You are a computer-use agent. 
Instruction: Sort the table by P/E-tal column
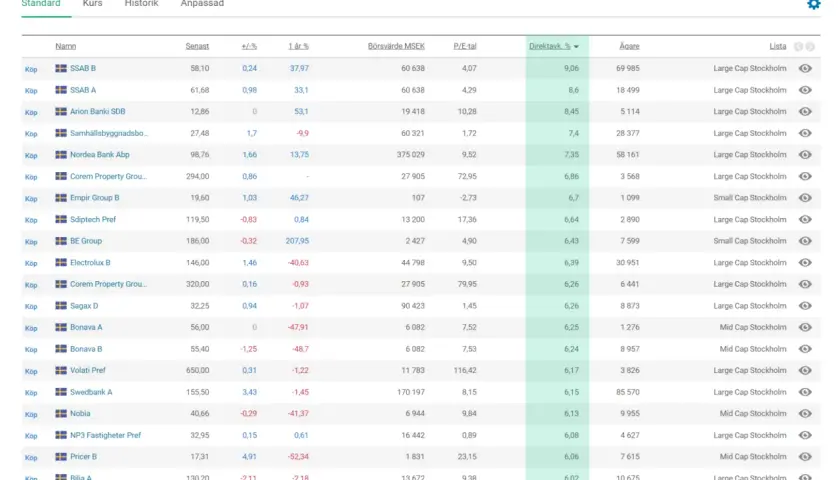pyautogui.click(x=465, y=46)
